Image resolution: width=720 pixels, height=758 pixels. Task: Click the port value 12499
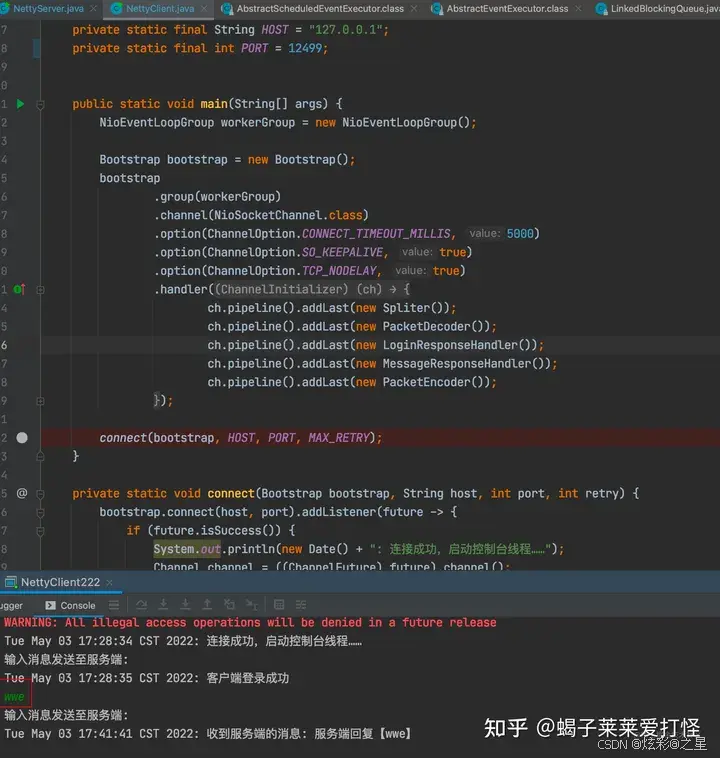tap(305, 48)
